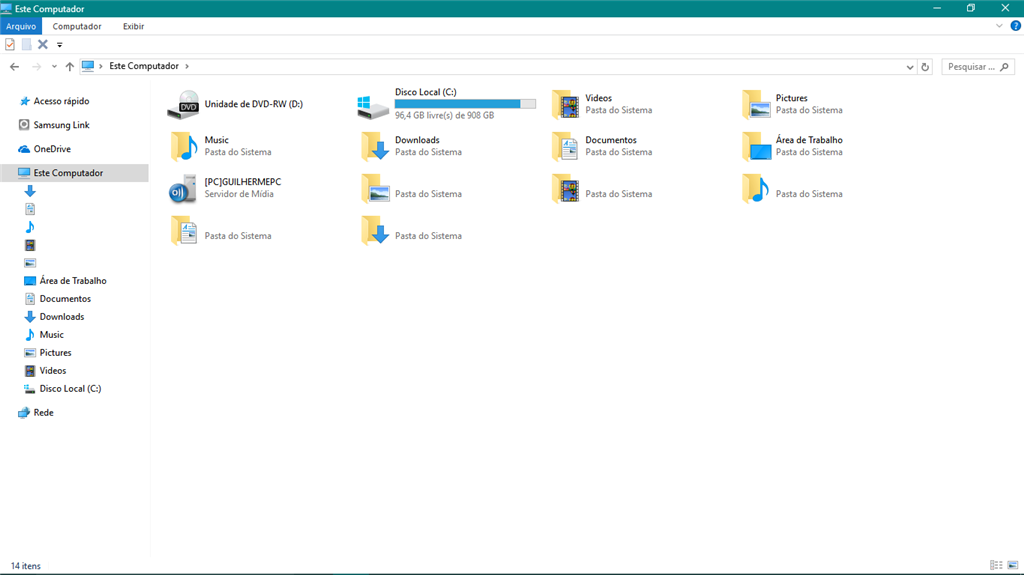The width and height of the screenshot is (1024, 575).
Task: Click the '96,4 GB livre(s) de 908 GB' text
Action: click(x=444, y=115)
